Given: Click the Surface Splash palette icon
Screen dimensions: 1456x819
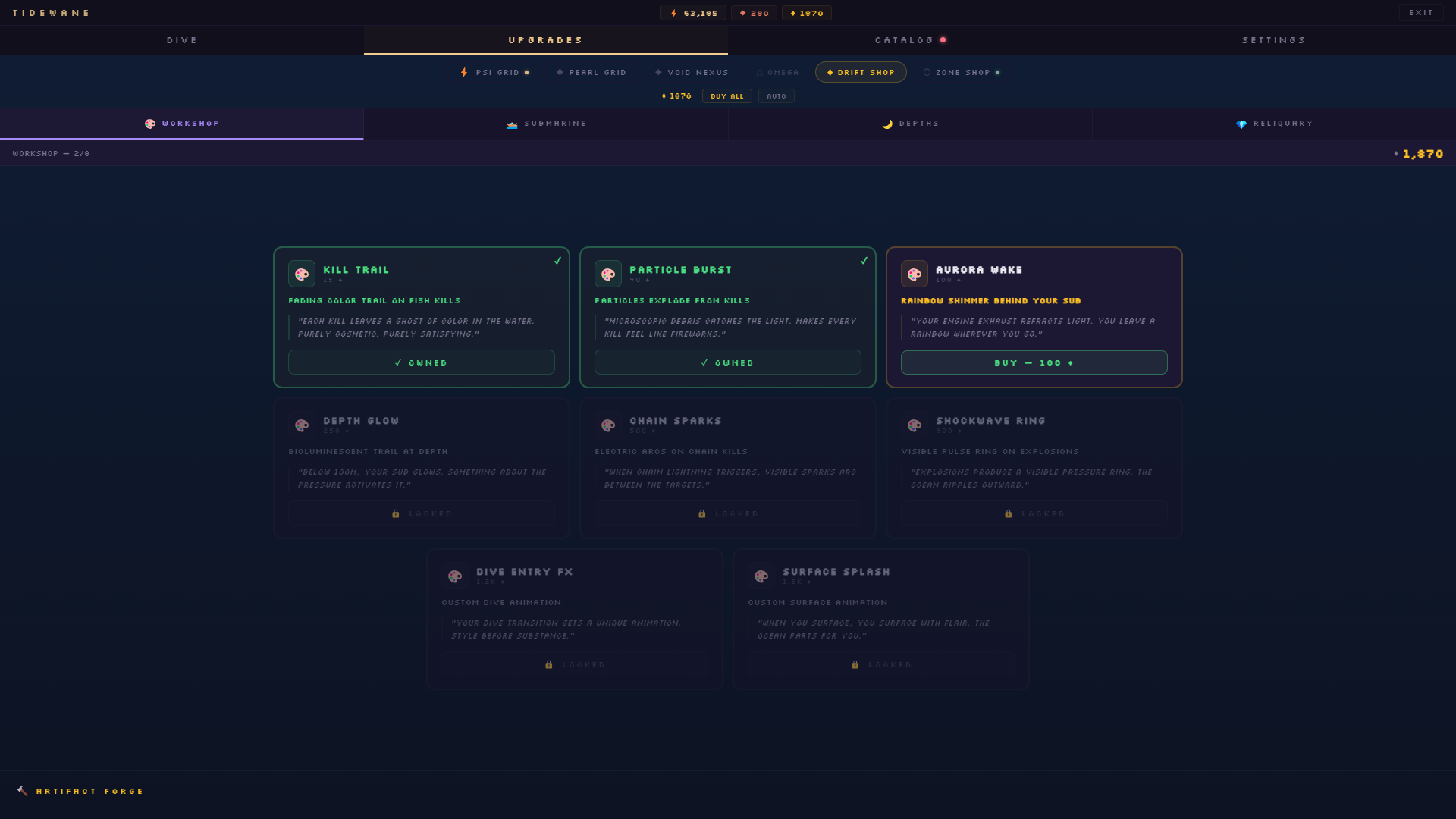Looking at the screenshot, I should (x=761, y=576).
